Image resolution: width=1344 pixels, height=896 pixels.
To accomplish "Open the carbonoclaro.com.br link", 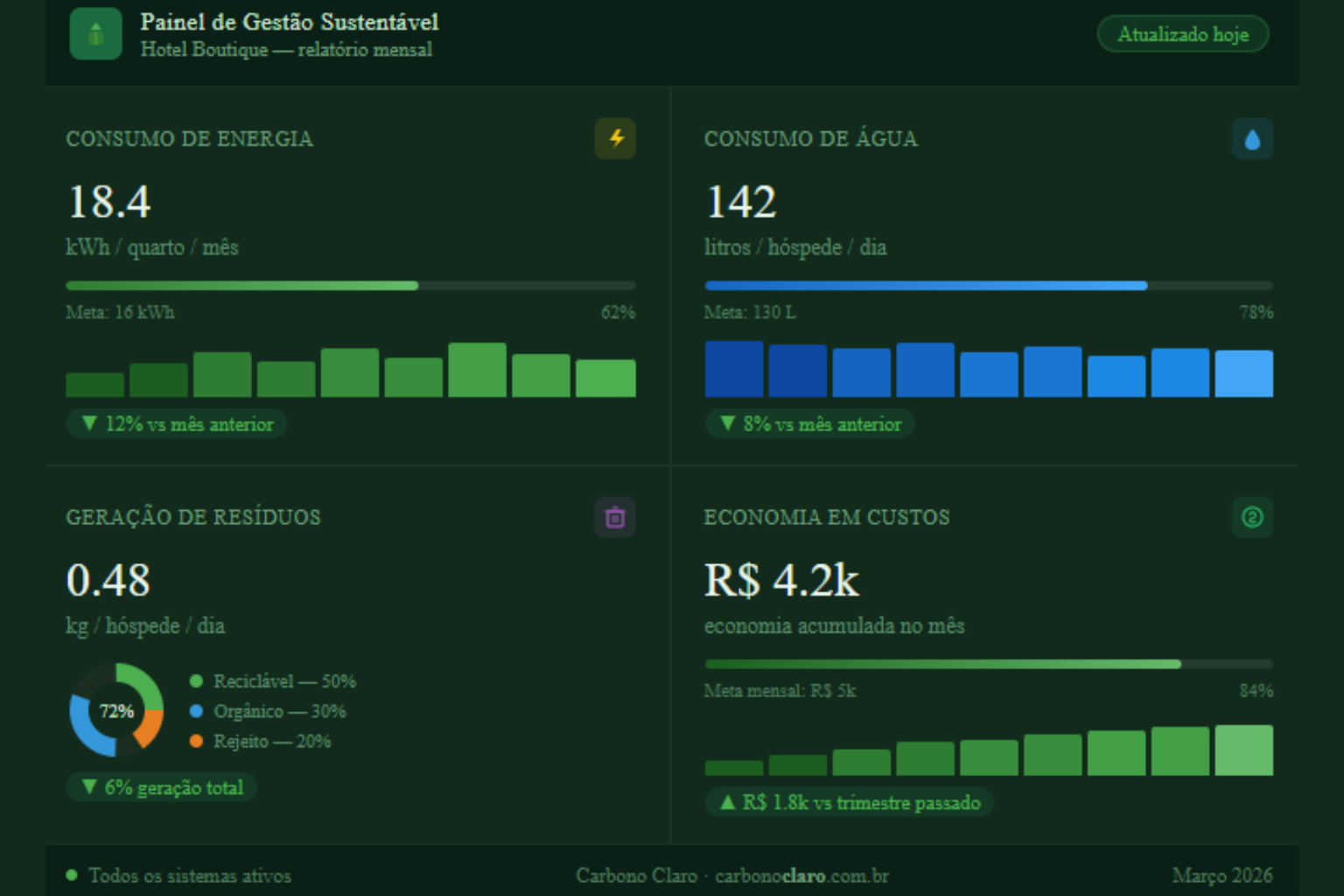I will click(801, 875).
